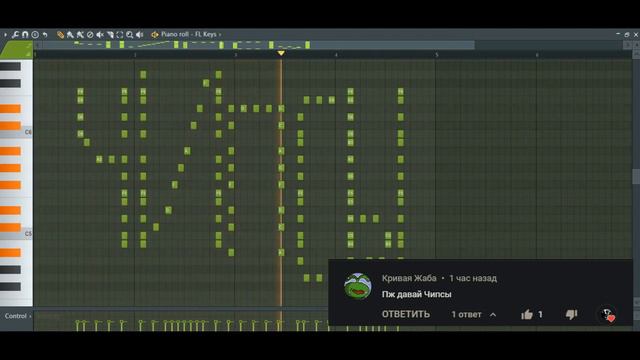The height and width of the screenshot is (360, 640).
Task: Click bar 4 on the timeline ruler
Action: point(336,54)
